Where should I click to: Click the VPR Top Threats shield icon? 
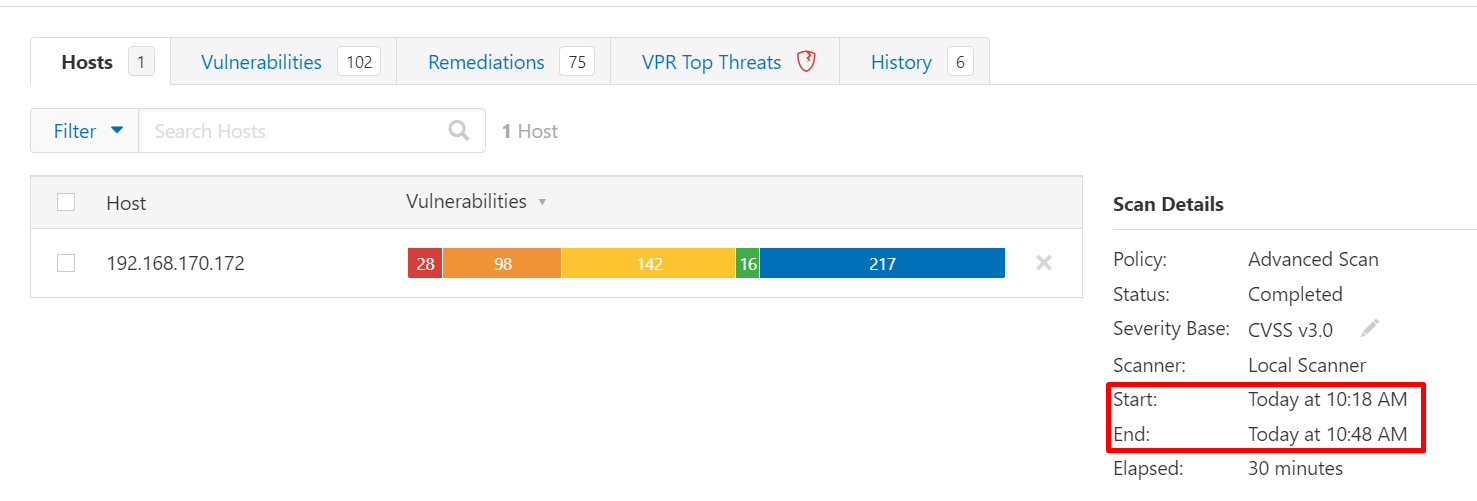(806, 62)
